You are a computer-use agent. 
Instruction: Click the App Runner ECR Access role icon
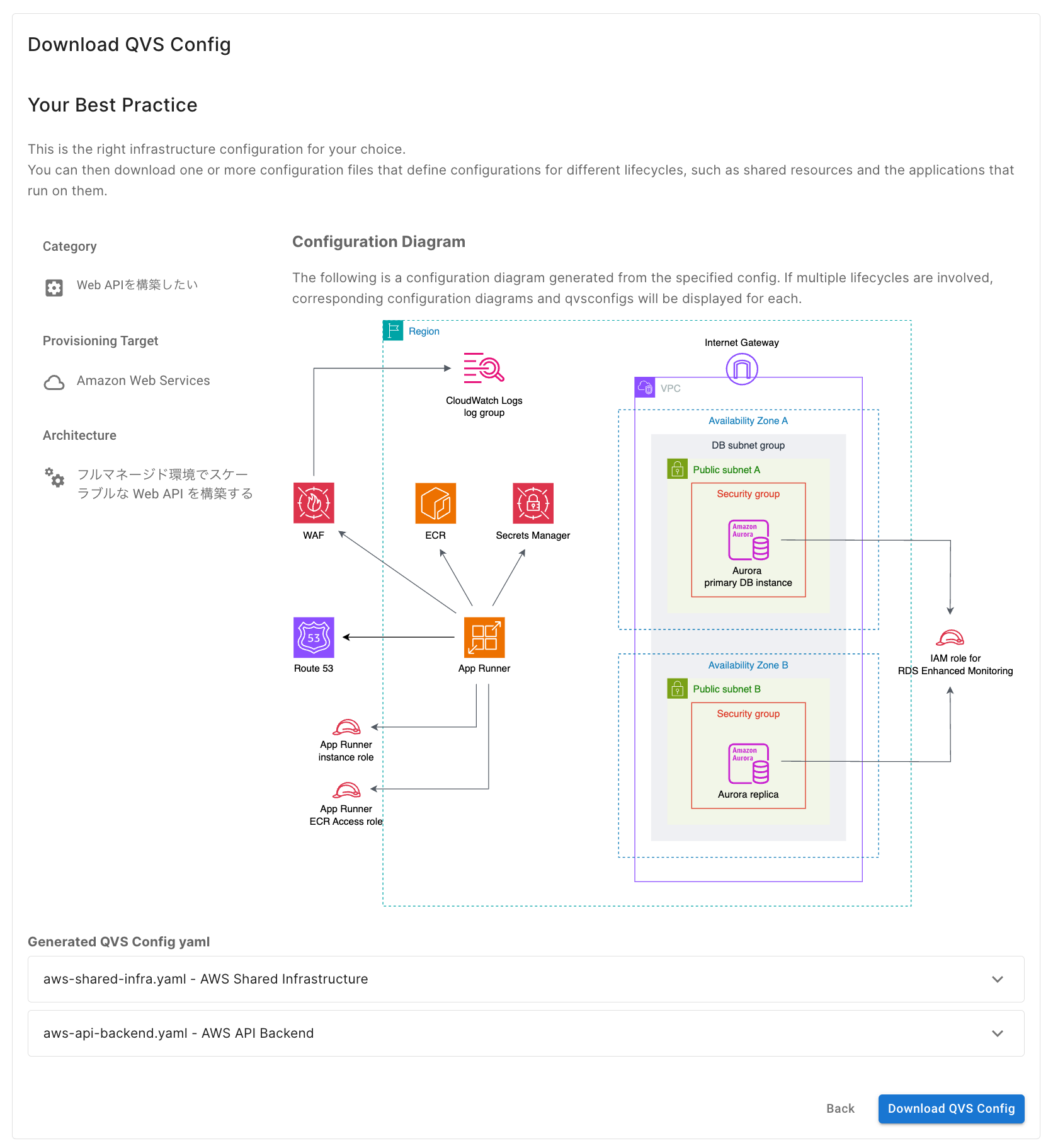click(x=346, y=790)
